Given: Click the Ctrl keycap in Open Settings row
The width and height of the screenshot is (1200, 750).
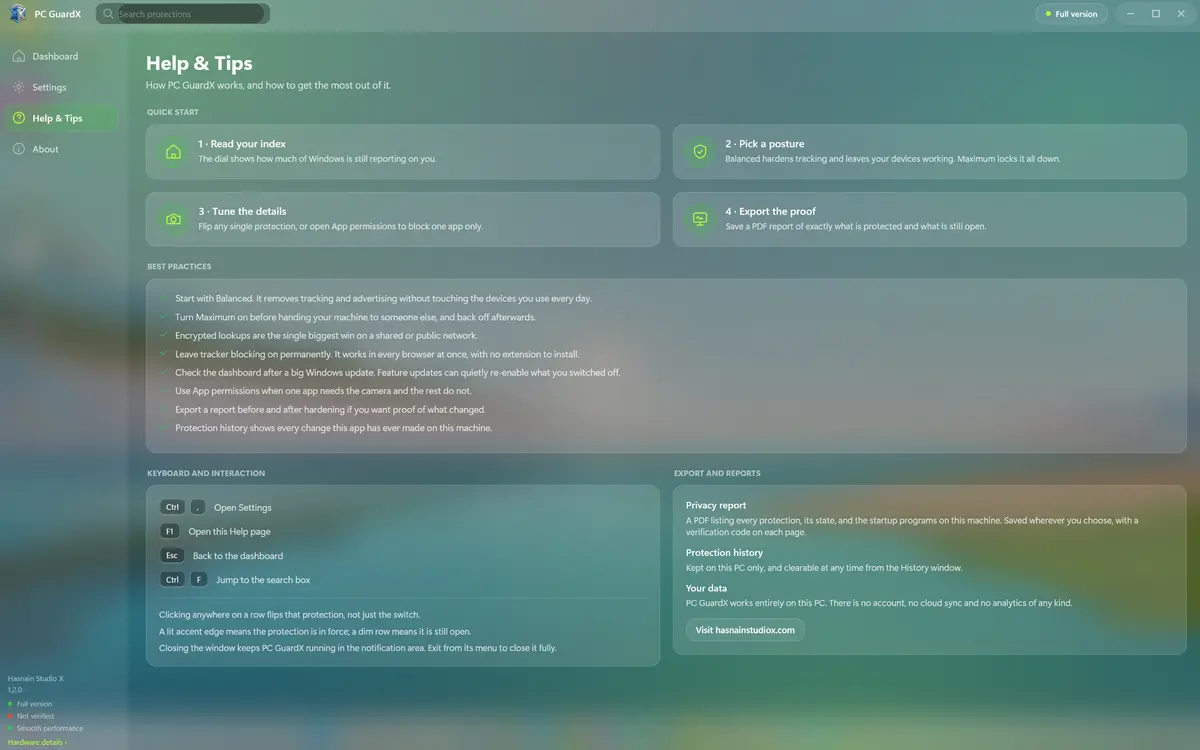Looking at the screenshot, I should [172, 507].
